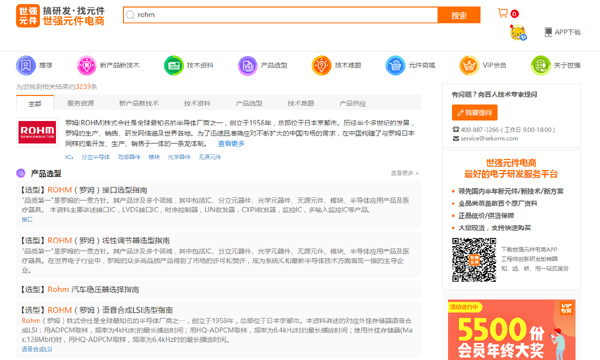Open 新产品新技术 pink lightbulb icon
This screenshot has width=600, height=360.
(87, 65)
